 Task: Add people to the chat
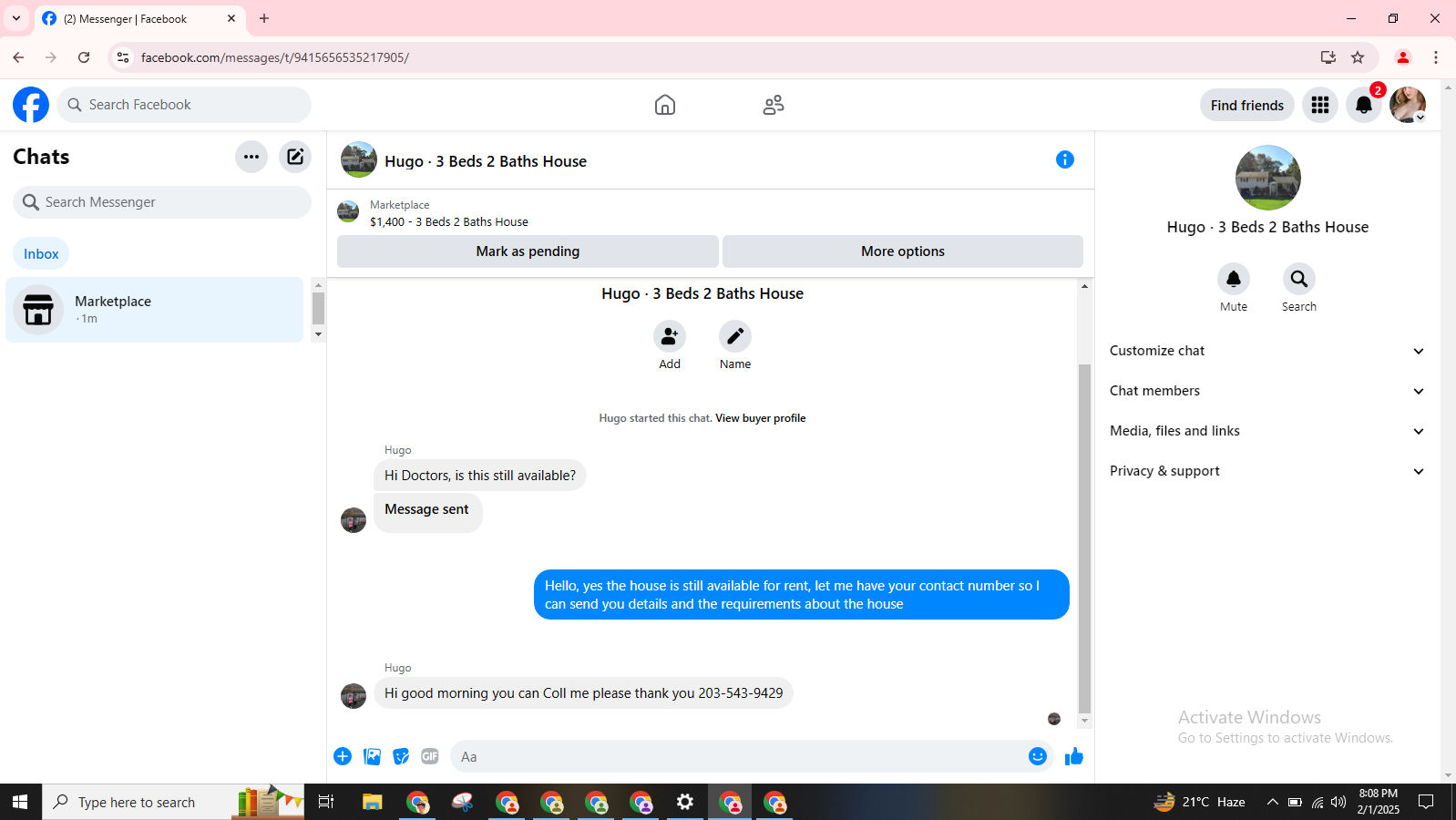pyautogui.click(x=670, y=336)
